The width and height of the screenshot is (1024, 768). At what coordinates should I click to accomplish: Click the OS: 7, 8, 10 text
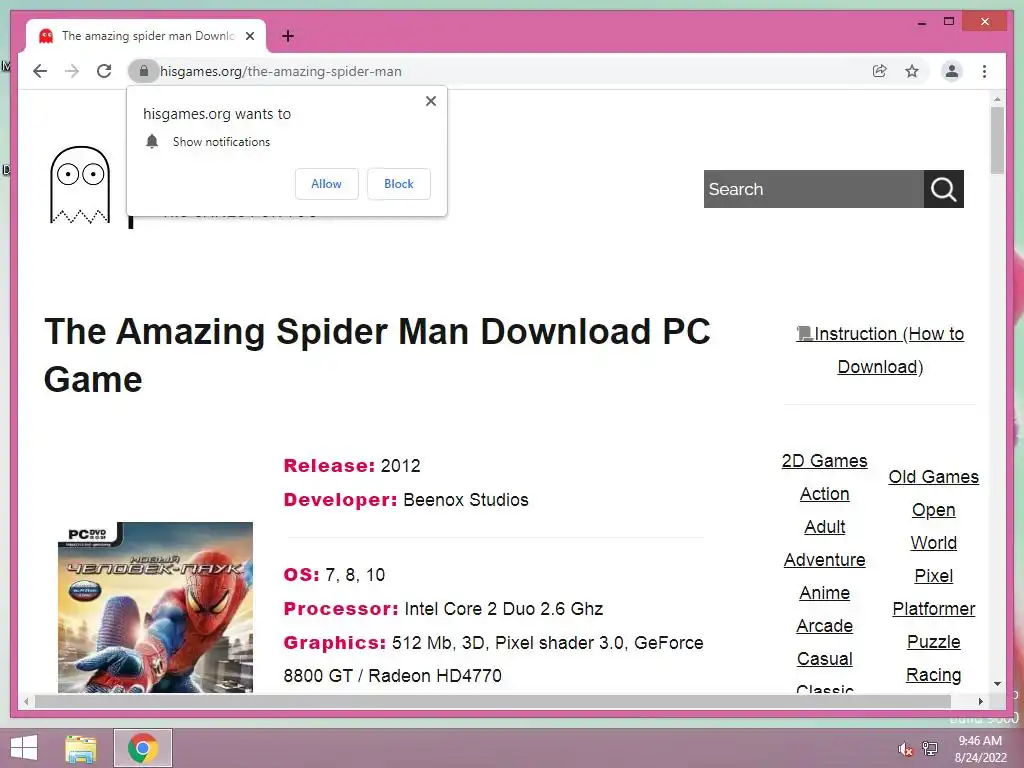coord(334,575)
